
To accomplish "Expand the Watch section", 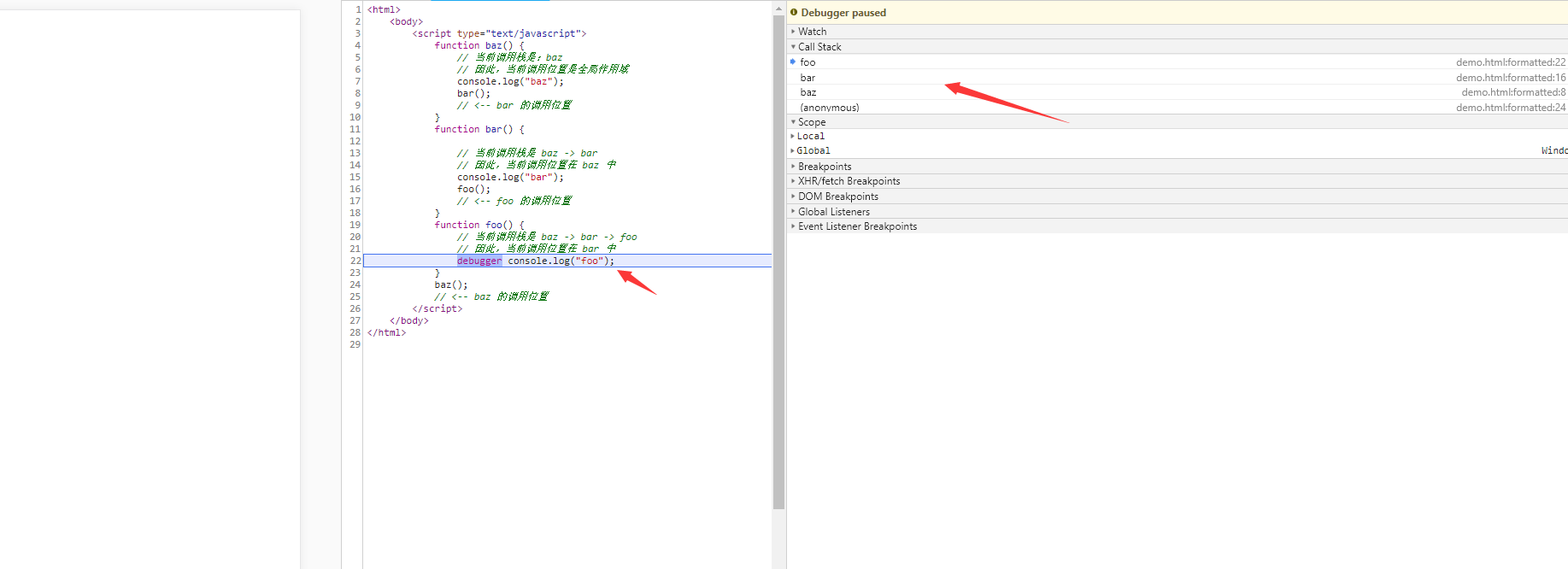I will click(x=812, y=32).
